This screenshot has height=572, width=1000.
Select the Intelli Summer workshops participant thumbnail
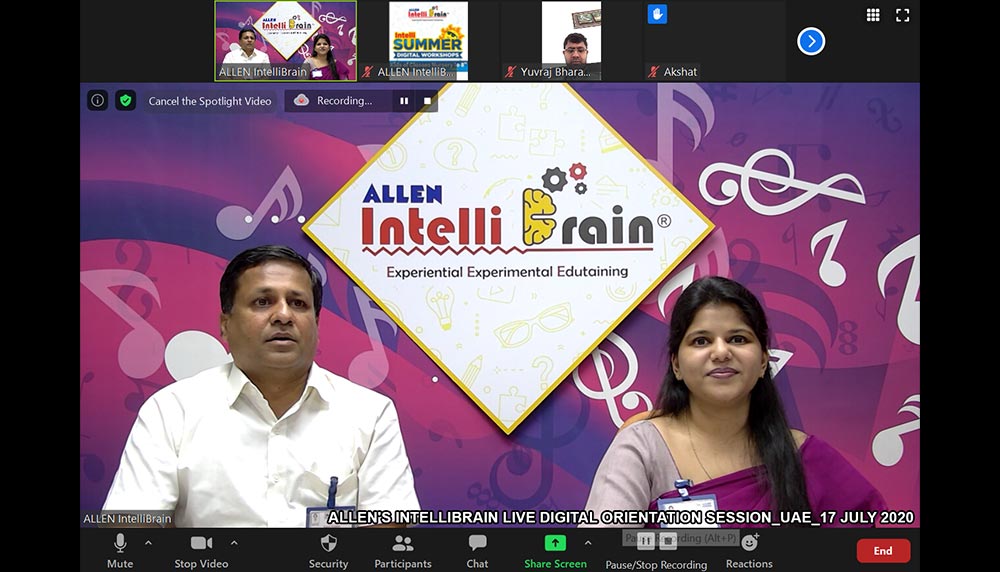pos(429,41)
